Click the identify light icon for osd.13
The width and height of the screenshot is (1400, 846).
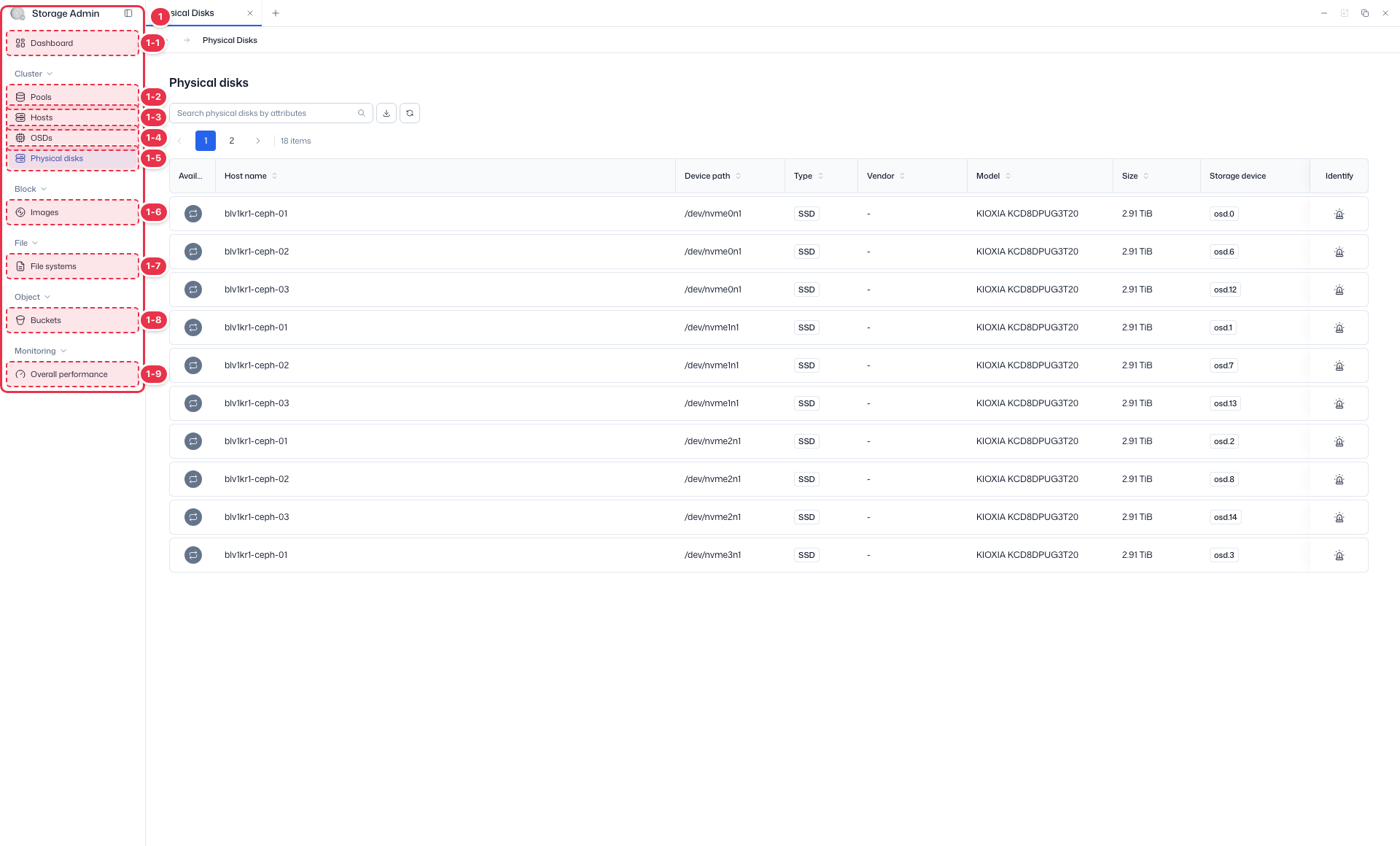(x=1339, y=403)
